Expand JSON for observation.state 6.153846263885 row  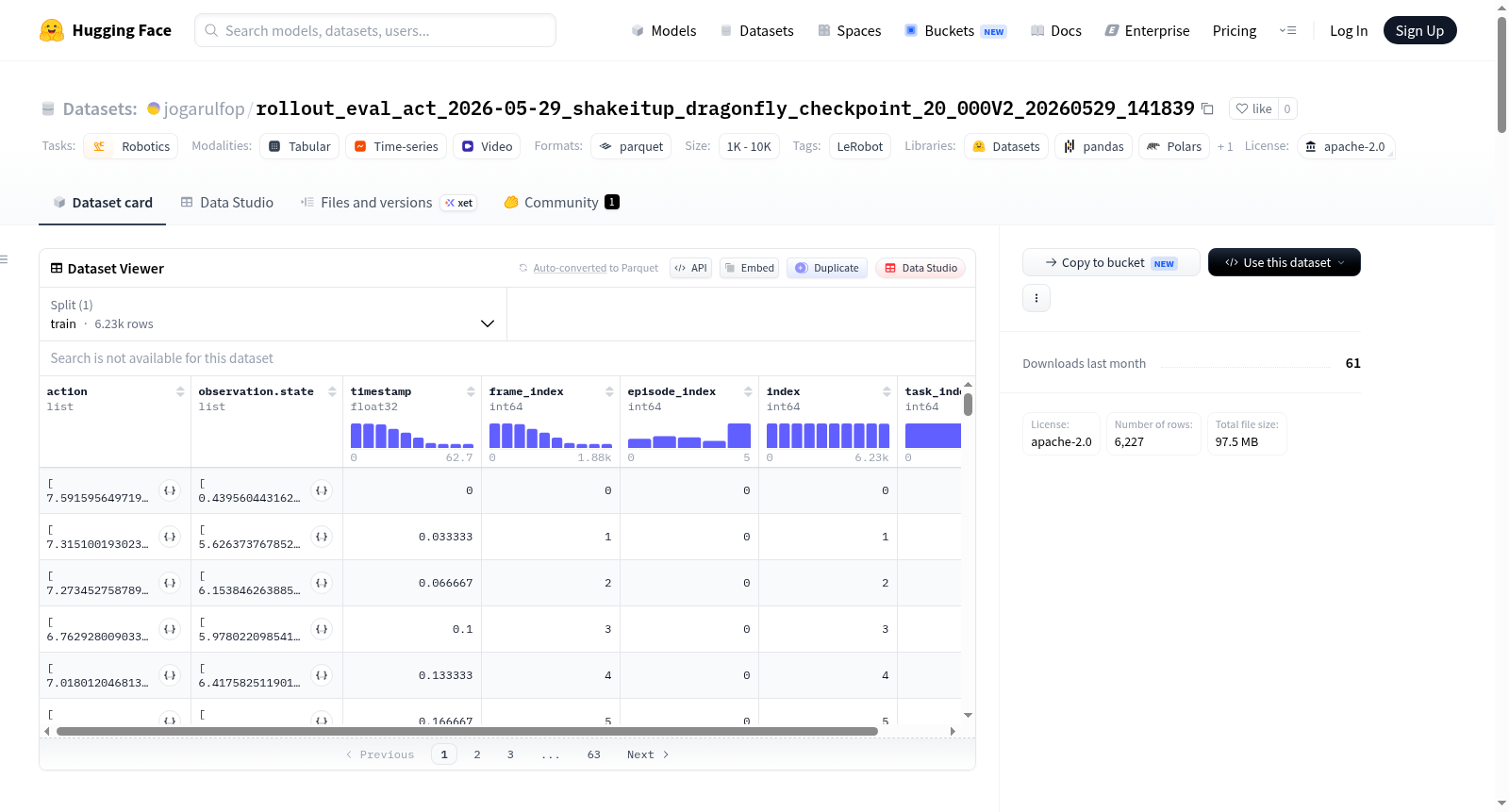coord(322,583)
